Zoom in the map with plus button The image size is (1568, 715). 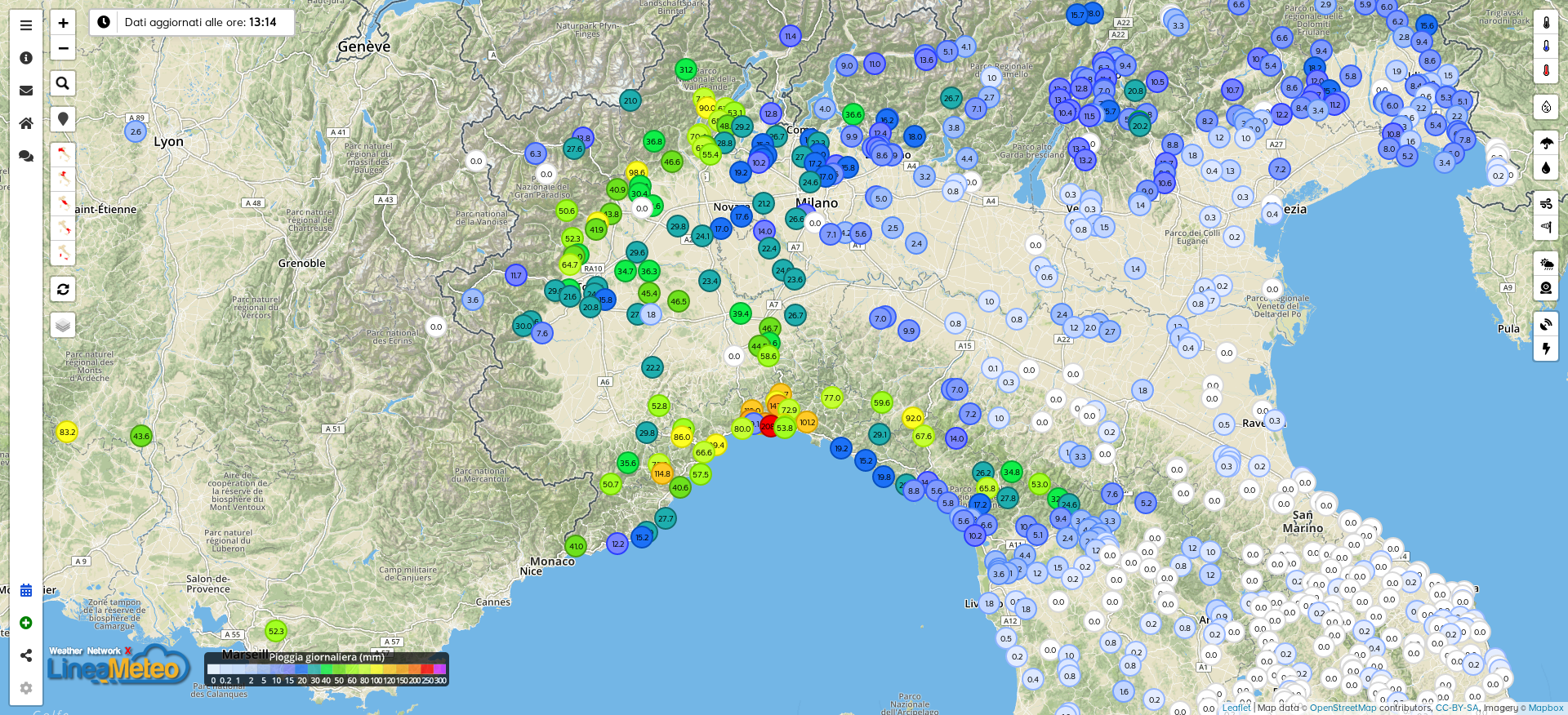pyautogui.click(x=63, y=23)
